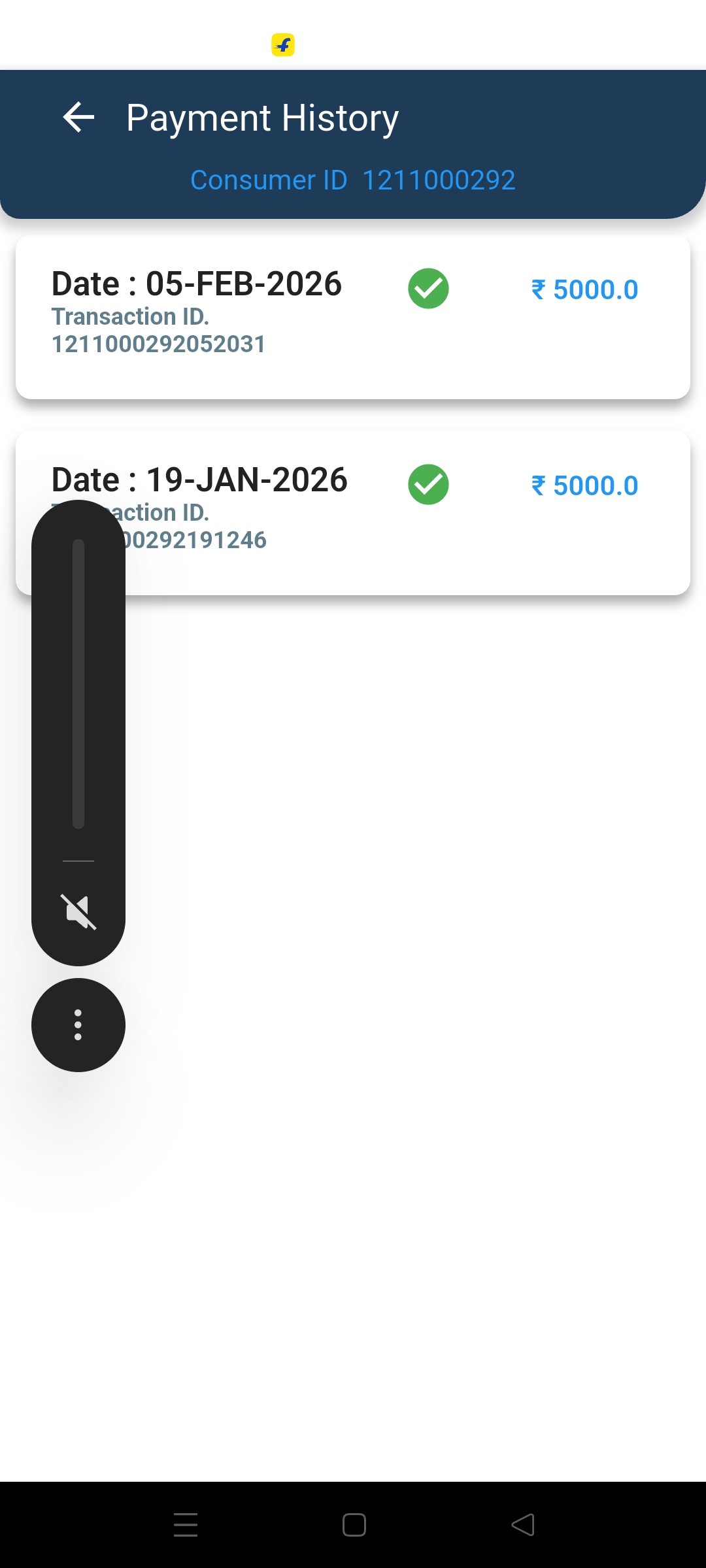
Task: Tap the back arrow in header
Action: click(x=79, y=118)
